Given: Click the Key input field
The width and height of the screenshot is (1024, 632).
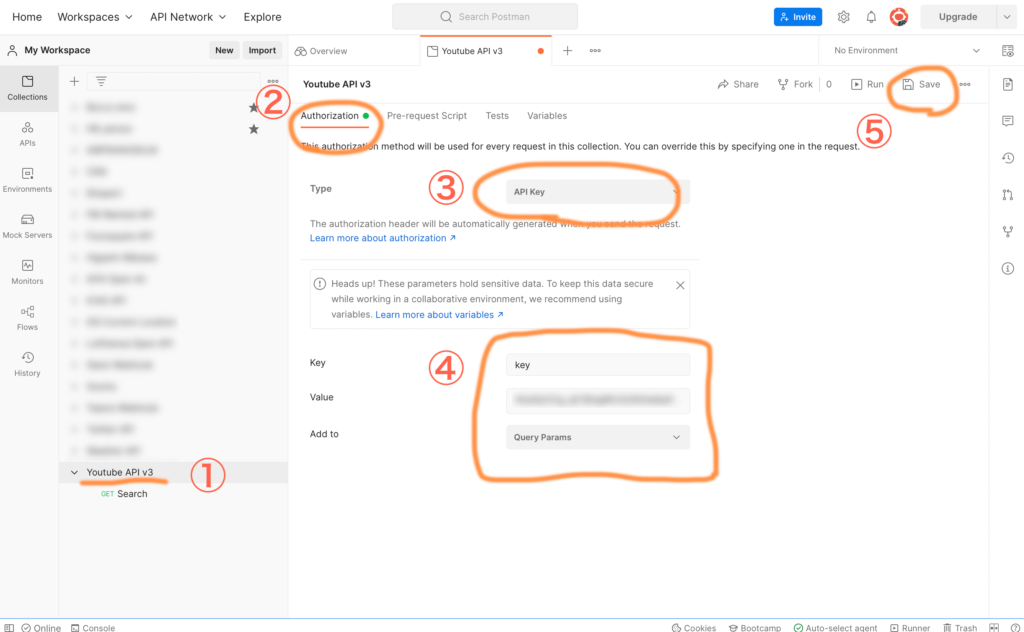Looking at the screenshot, I should tap(597, 365).
